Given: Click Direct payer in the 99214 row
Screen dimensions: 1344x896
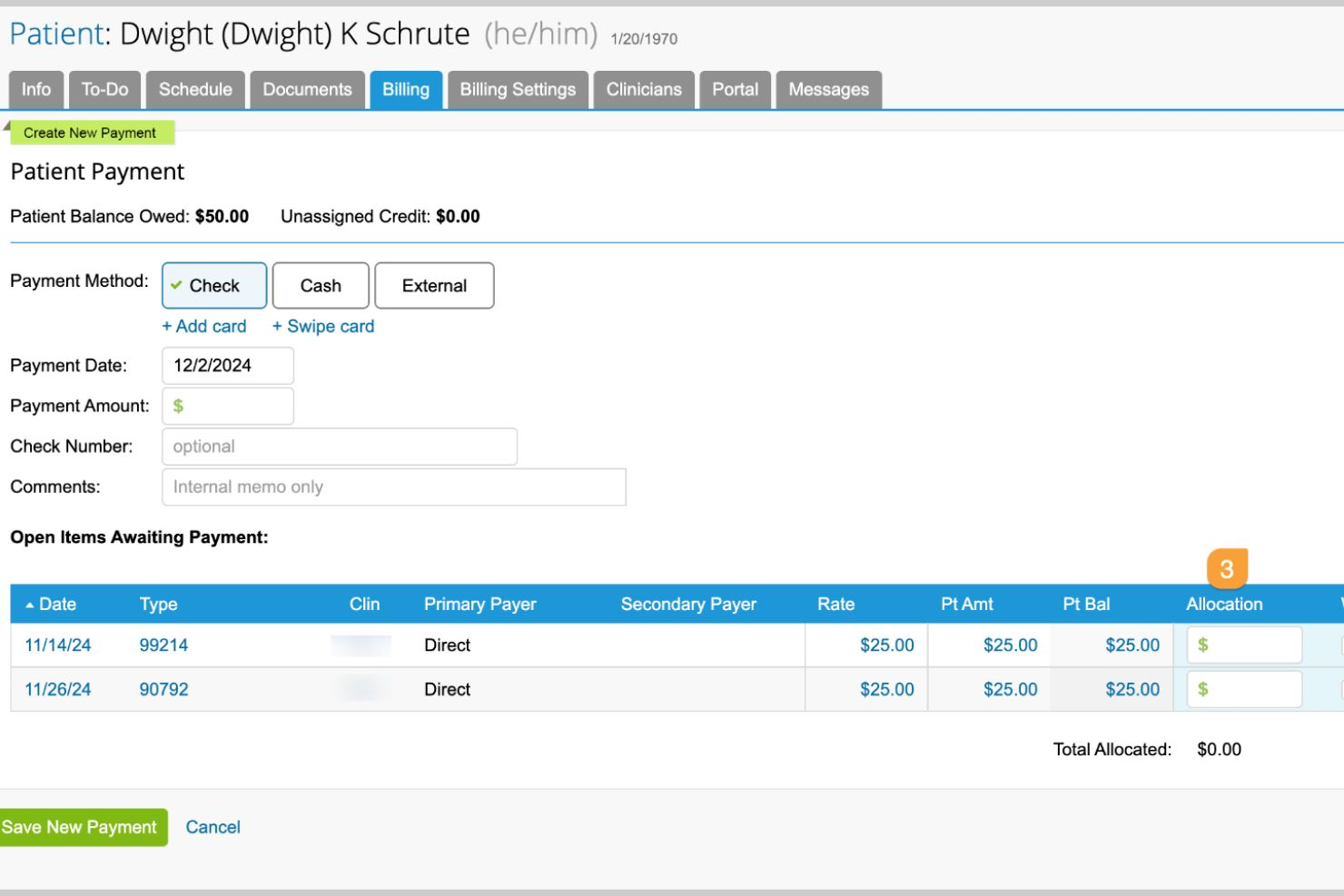Looking at the screenshot, I should point(447,645).
